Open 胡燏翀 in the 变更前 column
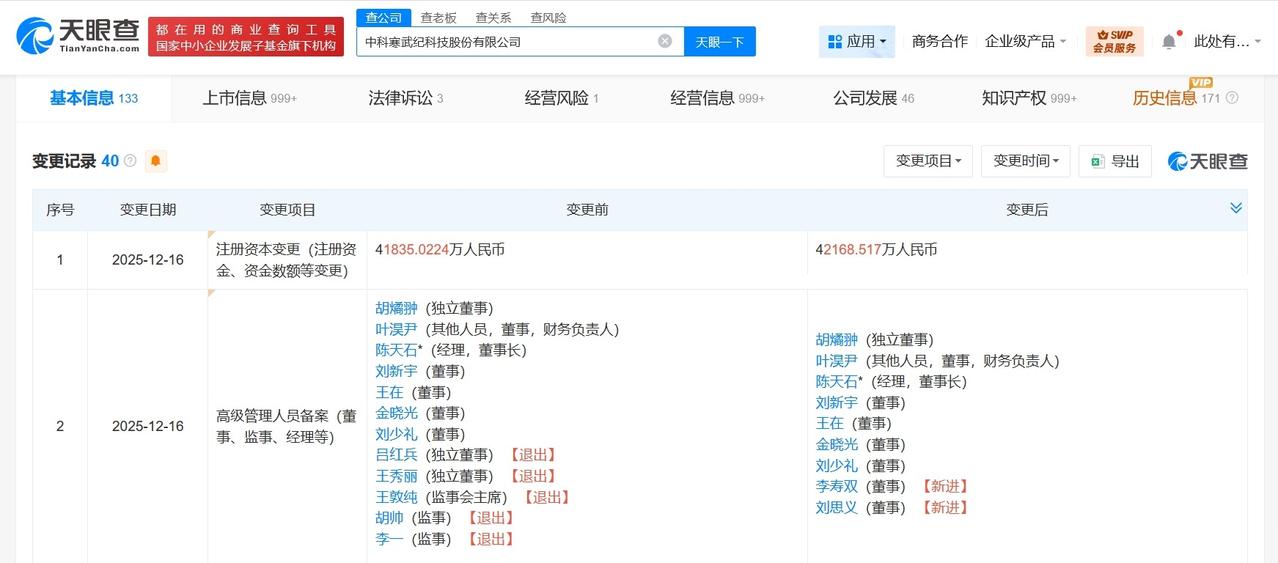This screenshot has height=563, width=1278. [397, 308]
